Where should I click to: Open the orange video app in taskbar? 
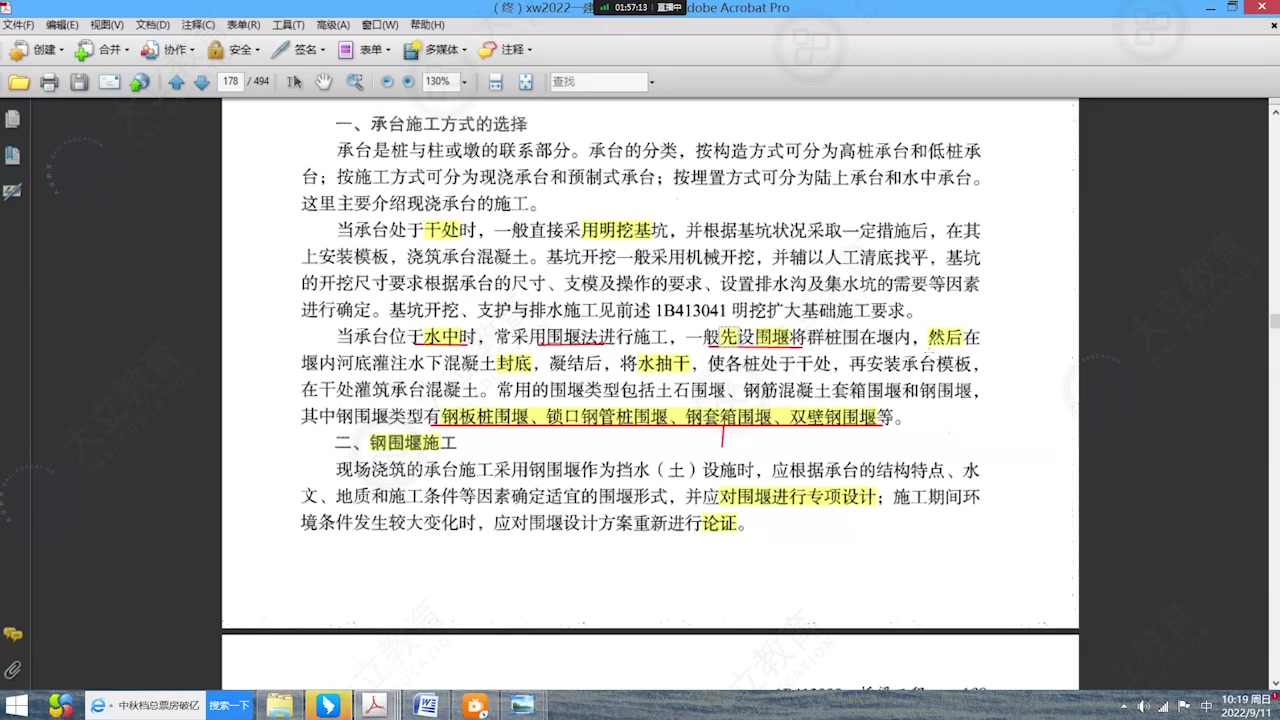(x=475, y=705)
